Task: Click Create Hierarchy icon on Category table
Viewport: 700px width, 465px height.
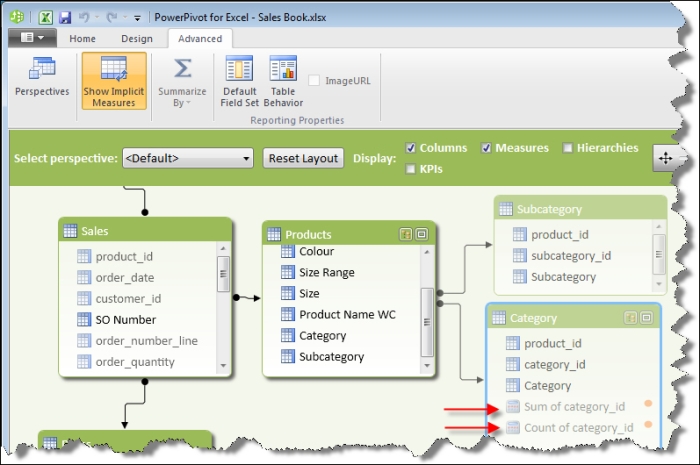Action: (630, 318)
